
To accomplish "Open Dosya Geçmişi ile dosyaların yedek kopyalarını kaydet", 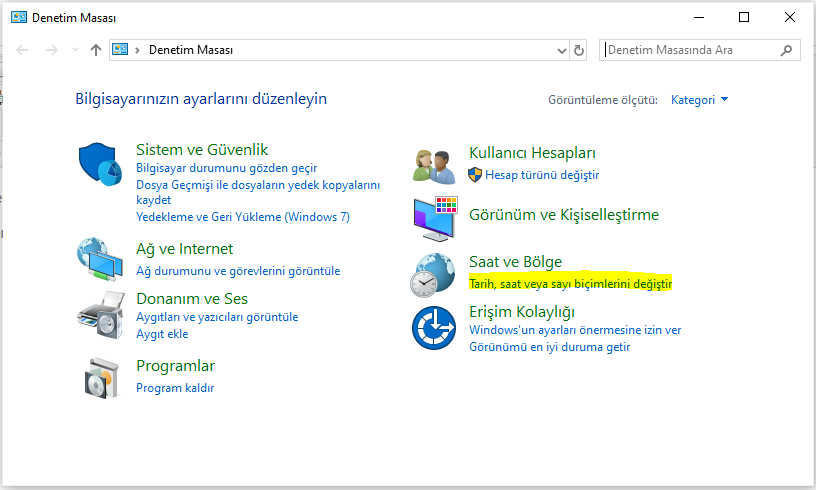I will point(258,192).
